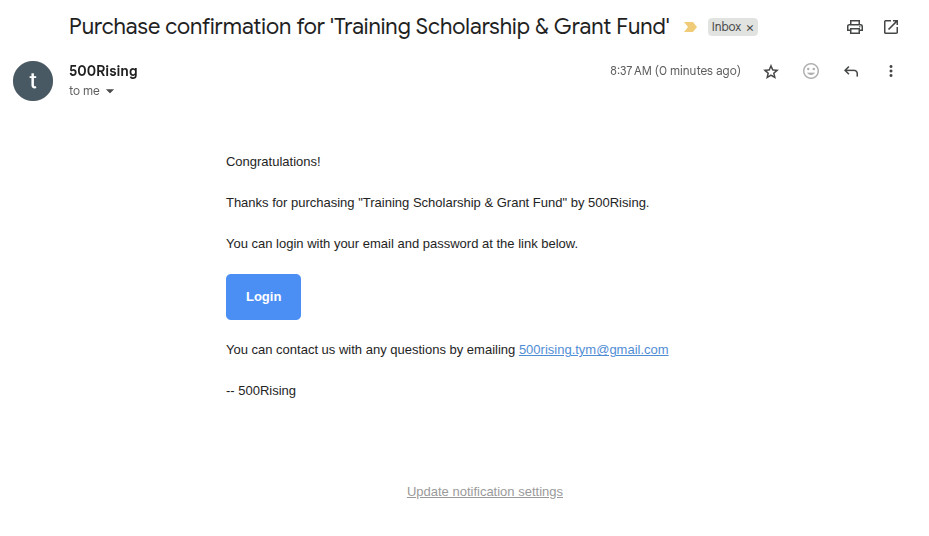Toggle the yellow importance marker
The image size is (929, 536).
(x=690, y=27)
